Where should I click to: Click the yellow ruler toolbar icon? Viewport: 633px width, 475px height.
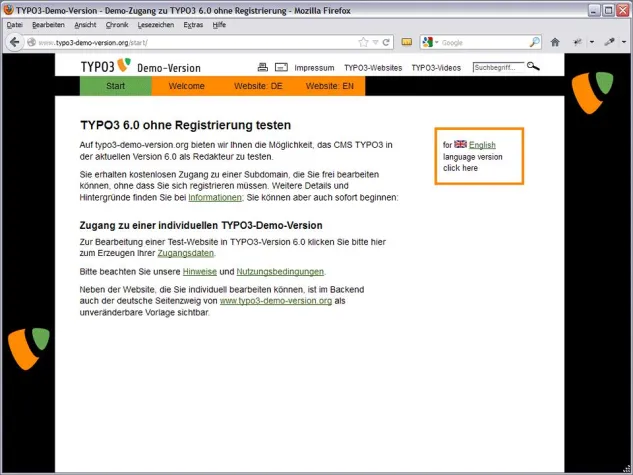407,42
